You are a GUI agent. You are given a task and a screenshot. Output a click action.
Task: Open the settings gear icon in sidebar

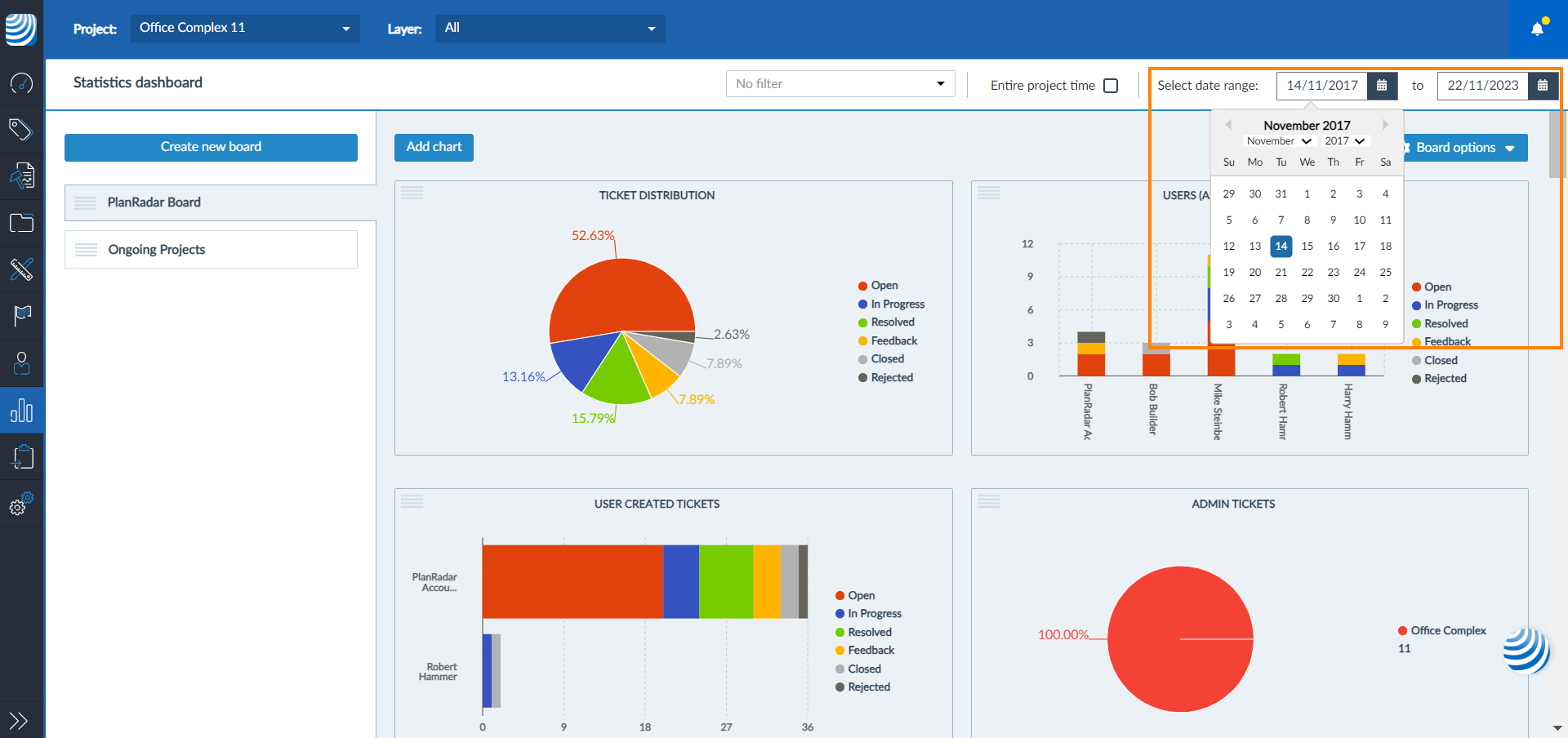pos(21,505)
